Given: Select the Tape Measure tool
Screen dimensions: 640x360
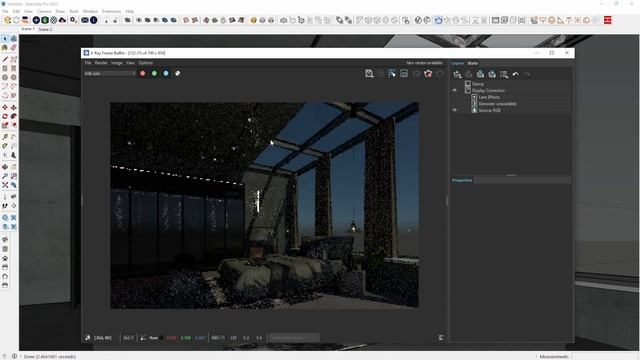Looking at the screenshot, I should click(5, 137).
